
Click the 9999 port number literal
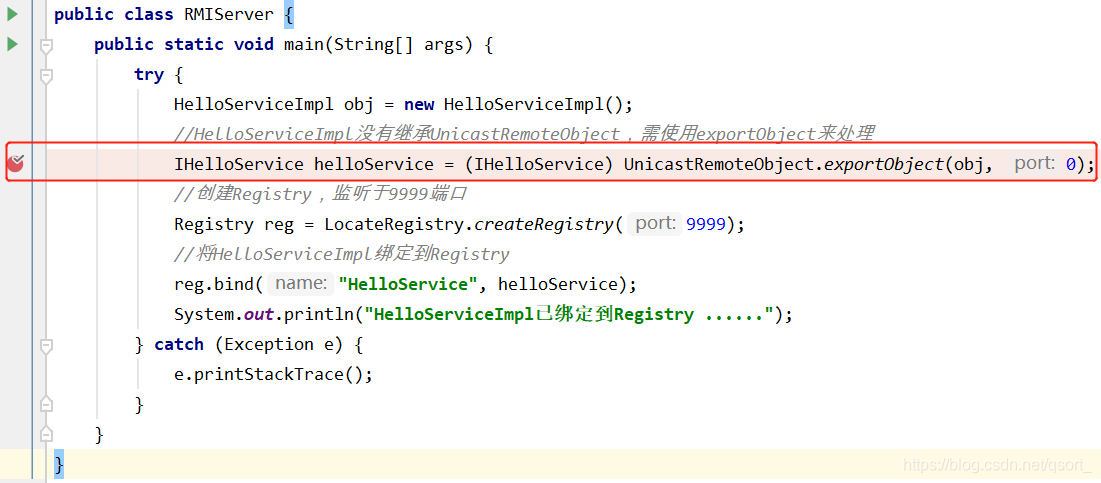(x=705, y=224)
